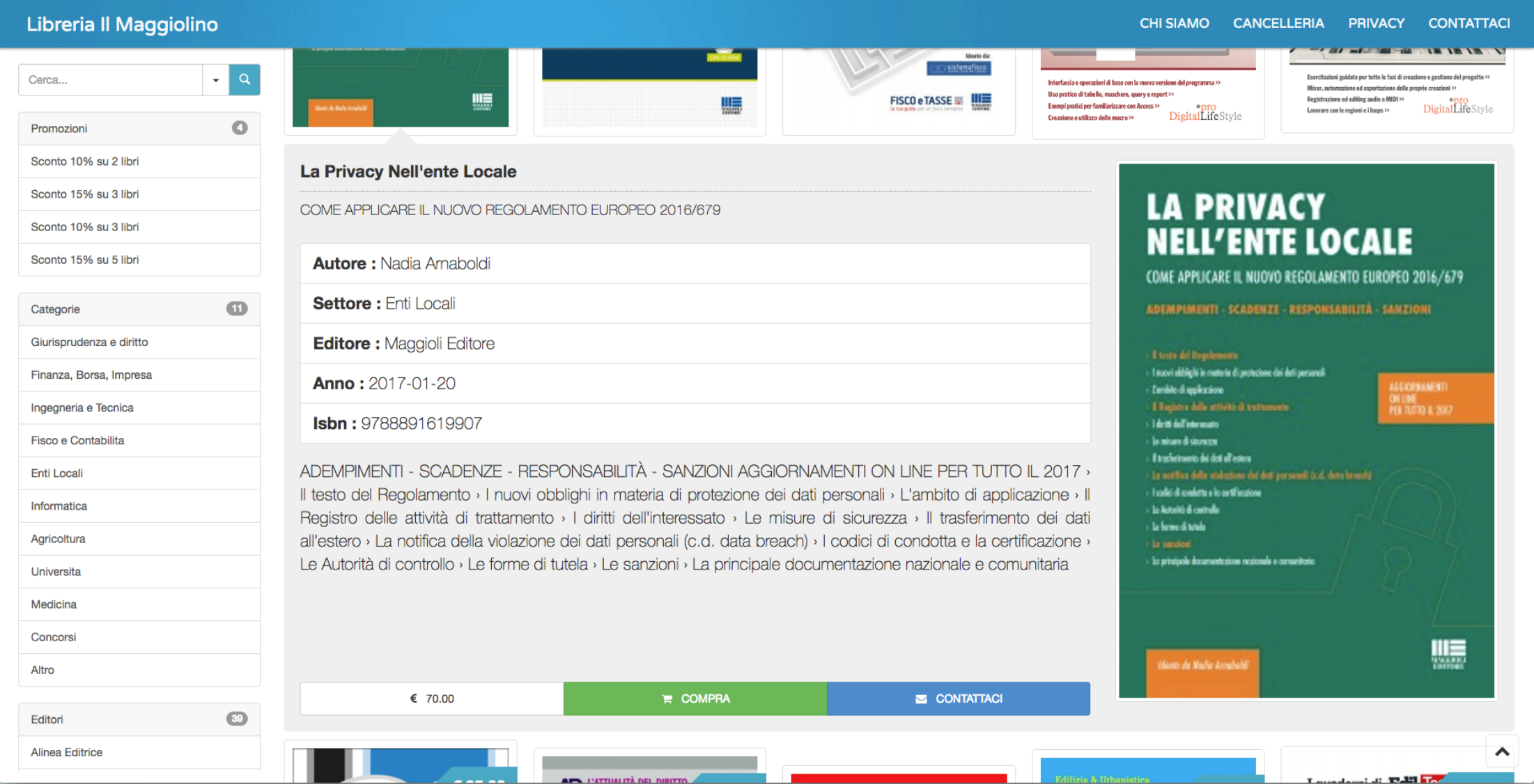Click the green Compra button
Screen dimensions: 1534x784
tap(695, 698)
